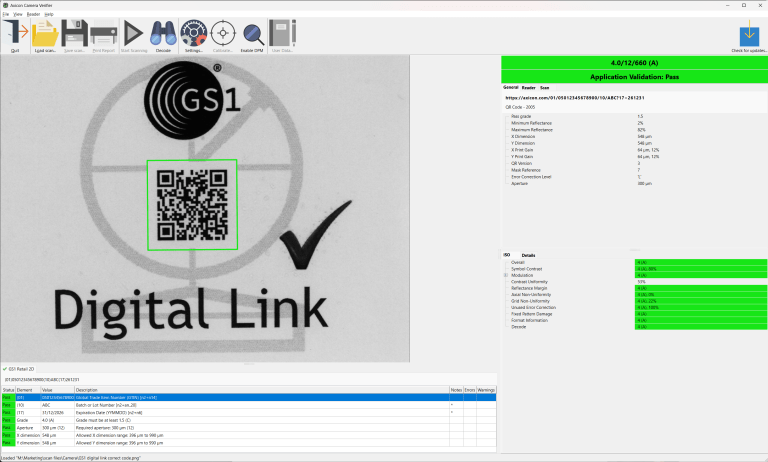Switch to the Scan tab

coord(545,88)
